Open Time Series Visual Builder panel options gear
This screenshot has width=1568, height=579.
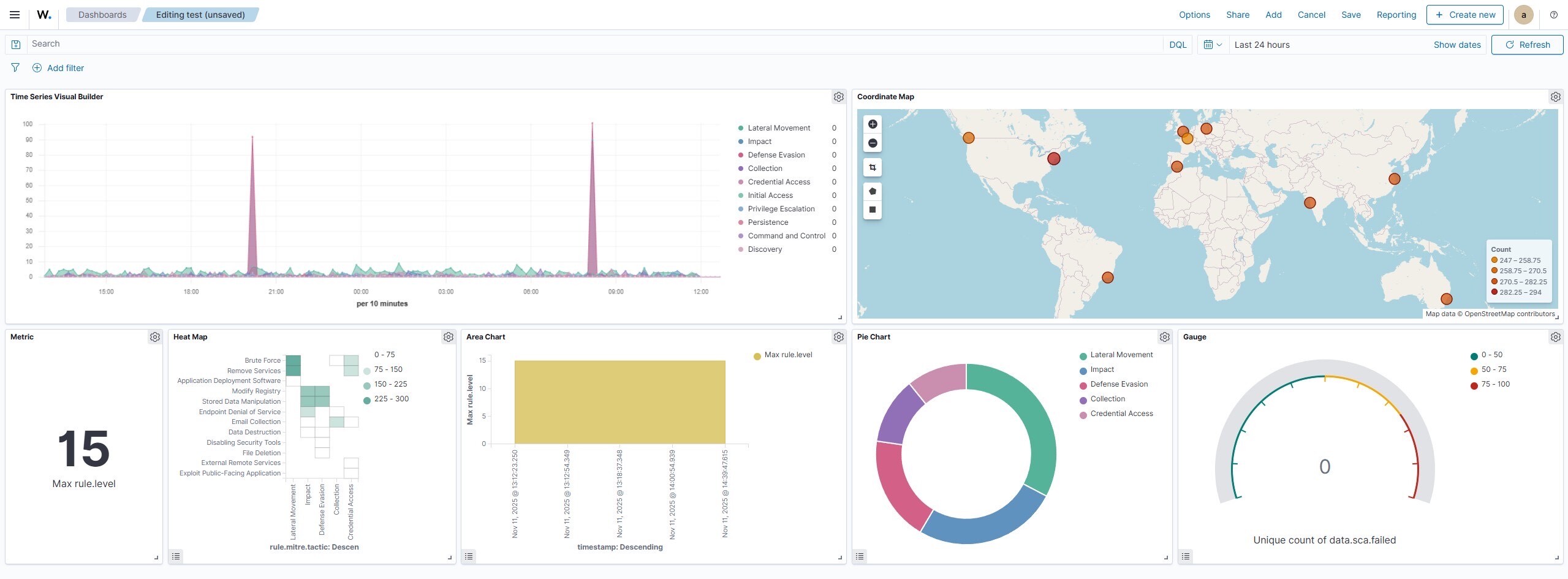(x=838, y=97)
